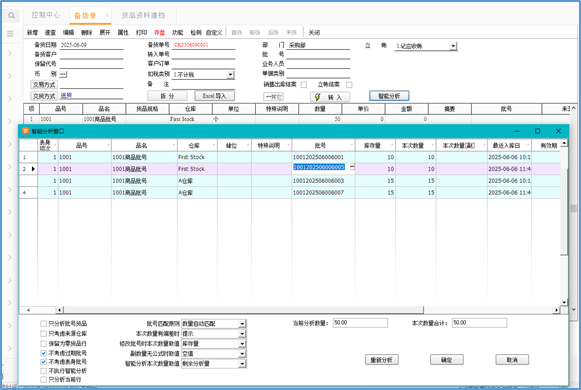581x390 pixels.
Task: Close the 备货单 tab with its X
Action: [107, 15]
